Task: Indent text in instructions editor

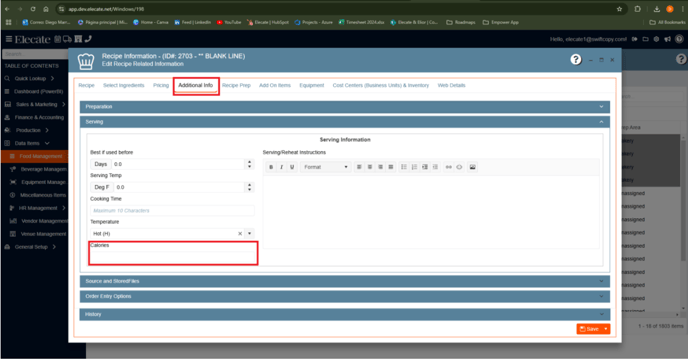Action: pos(425,167)
